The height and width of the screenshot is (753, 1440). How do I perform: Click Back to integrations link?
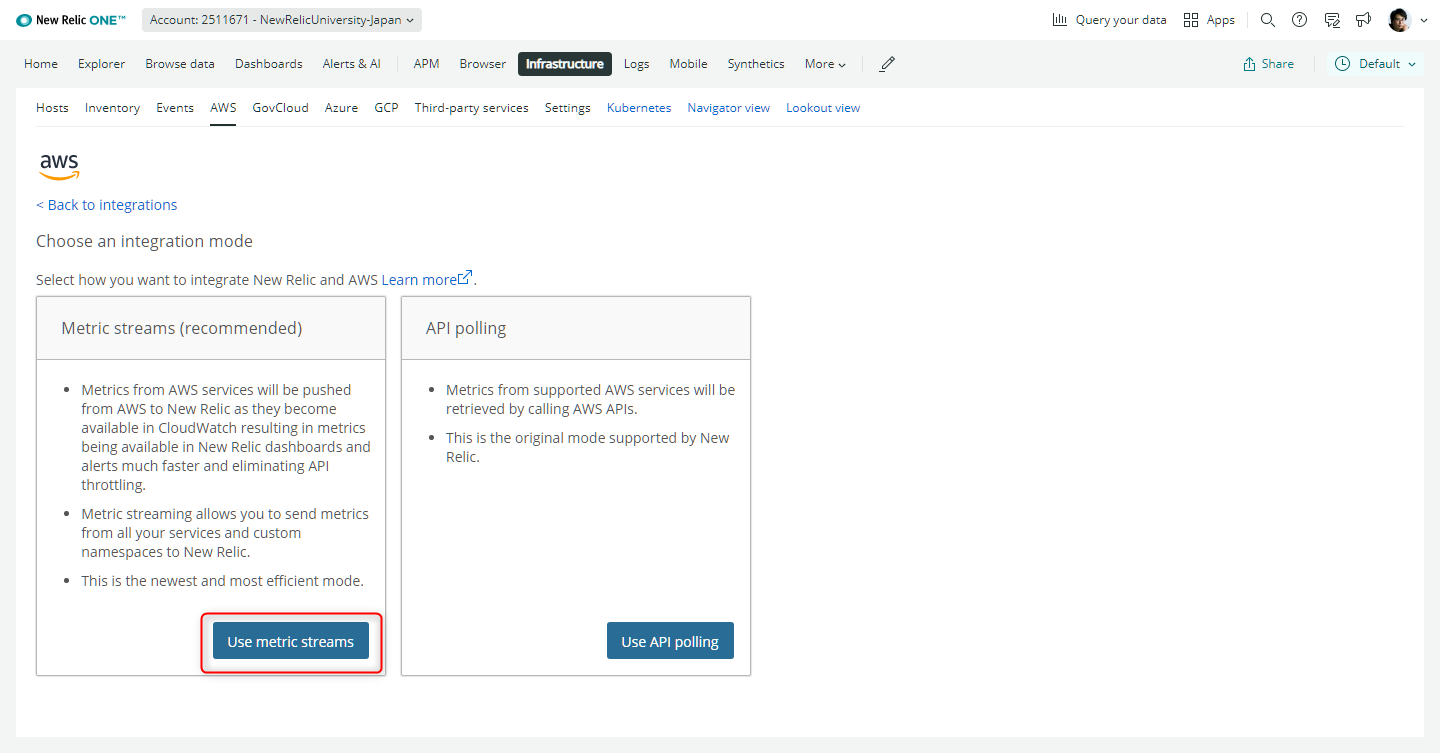pos(107,205)
